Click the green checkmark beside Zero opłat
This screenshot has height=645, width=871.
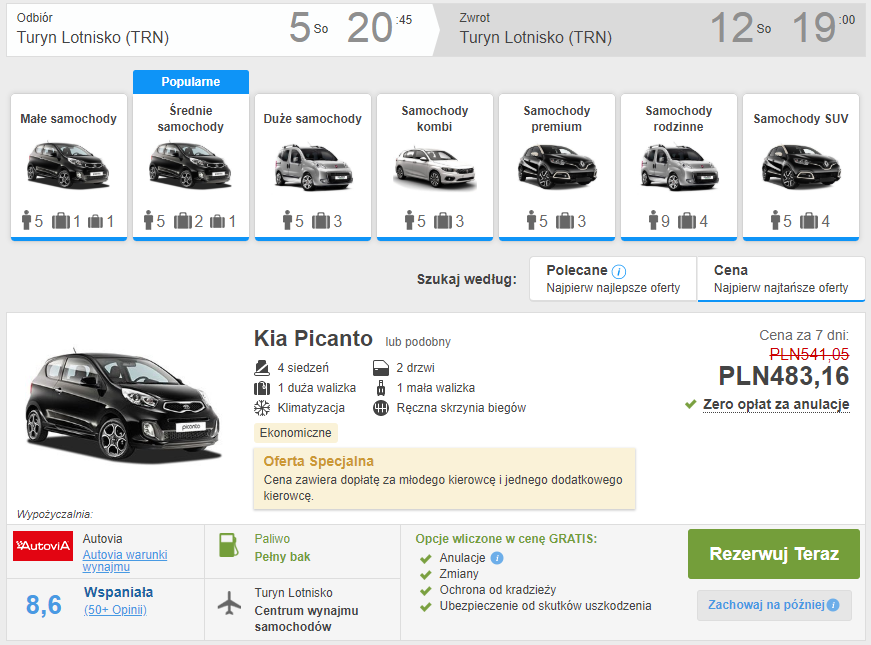point(690,404)
